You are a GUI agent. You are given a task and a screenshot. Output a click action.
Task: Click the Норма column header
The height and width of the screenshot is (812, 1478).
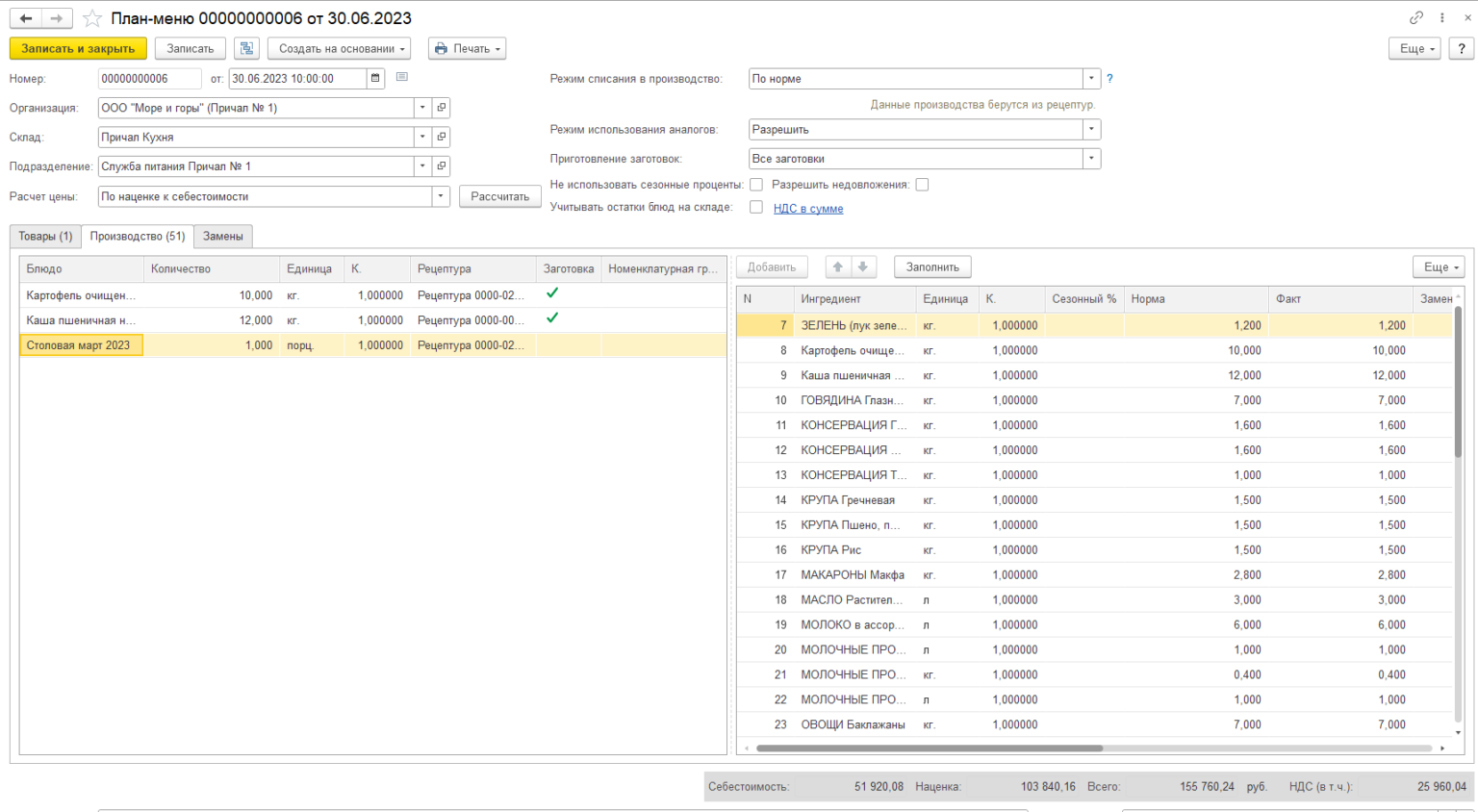[1196, 299]
